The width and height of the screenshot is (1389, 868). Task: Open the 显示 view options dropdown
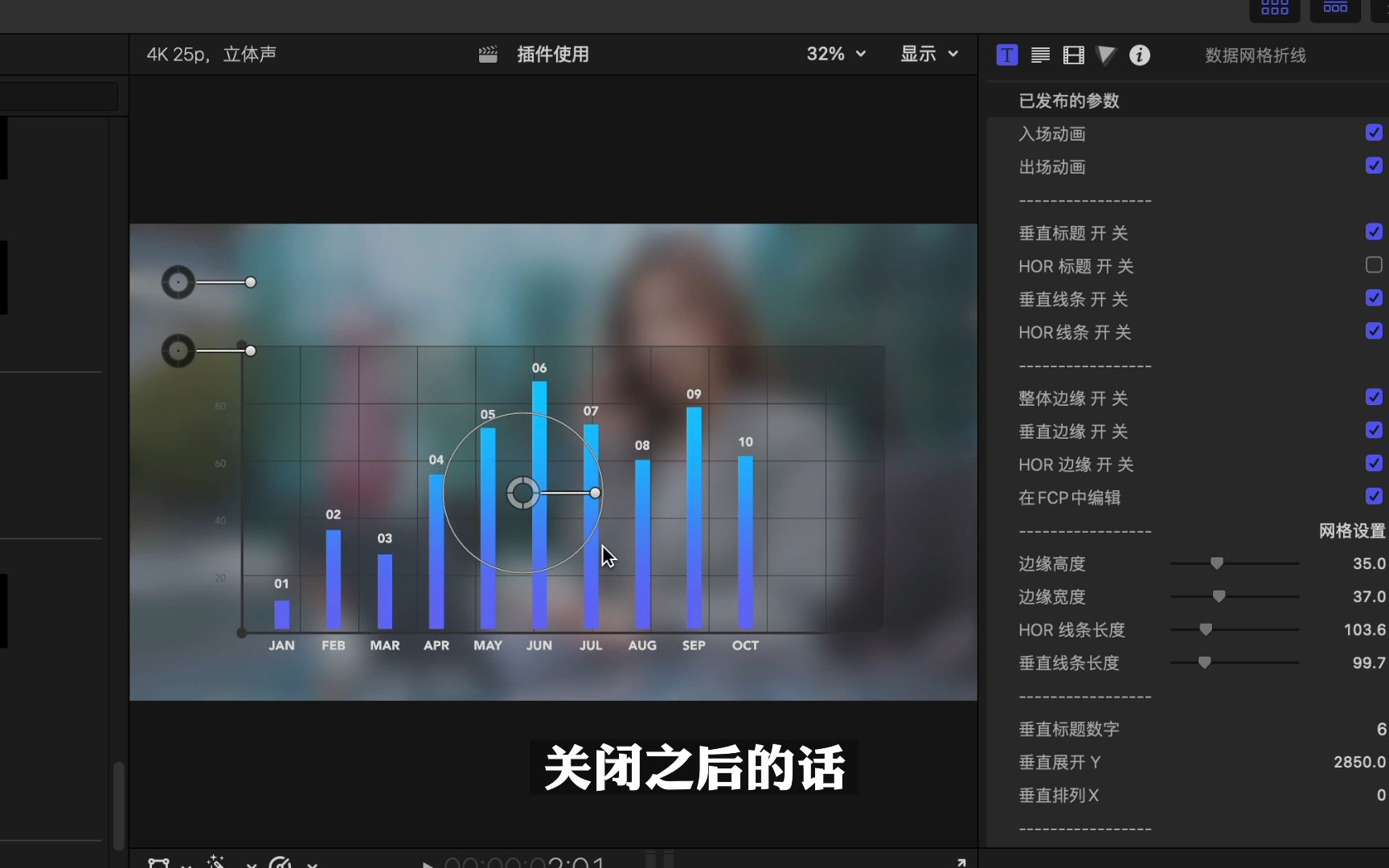pyautogui.click(x=929, y=54)
